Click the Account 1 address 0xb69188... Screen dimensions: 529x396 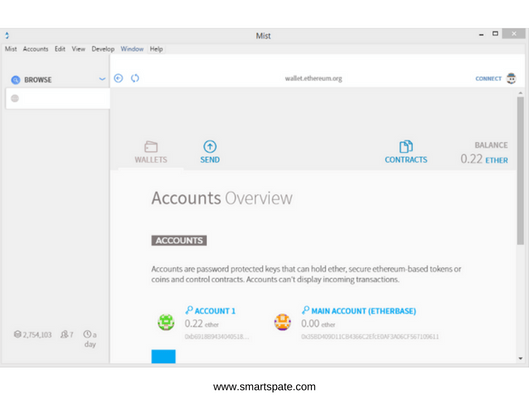point(217,336)
